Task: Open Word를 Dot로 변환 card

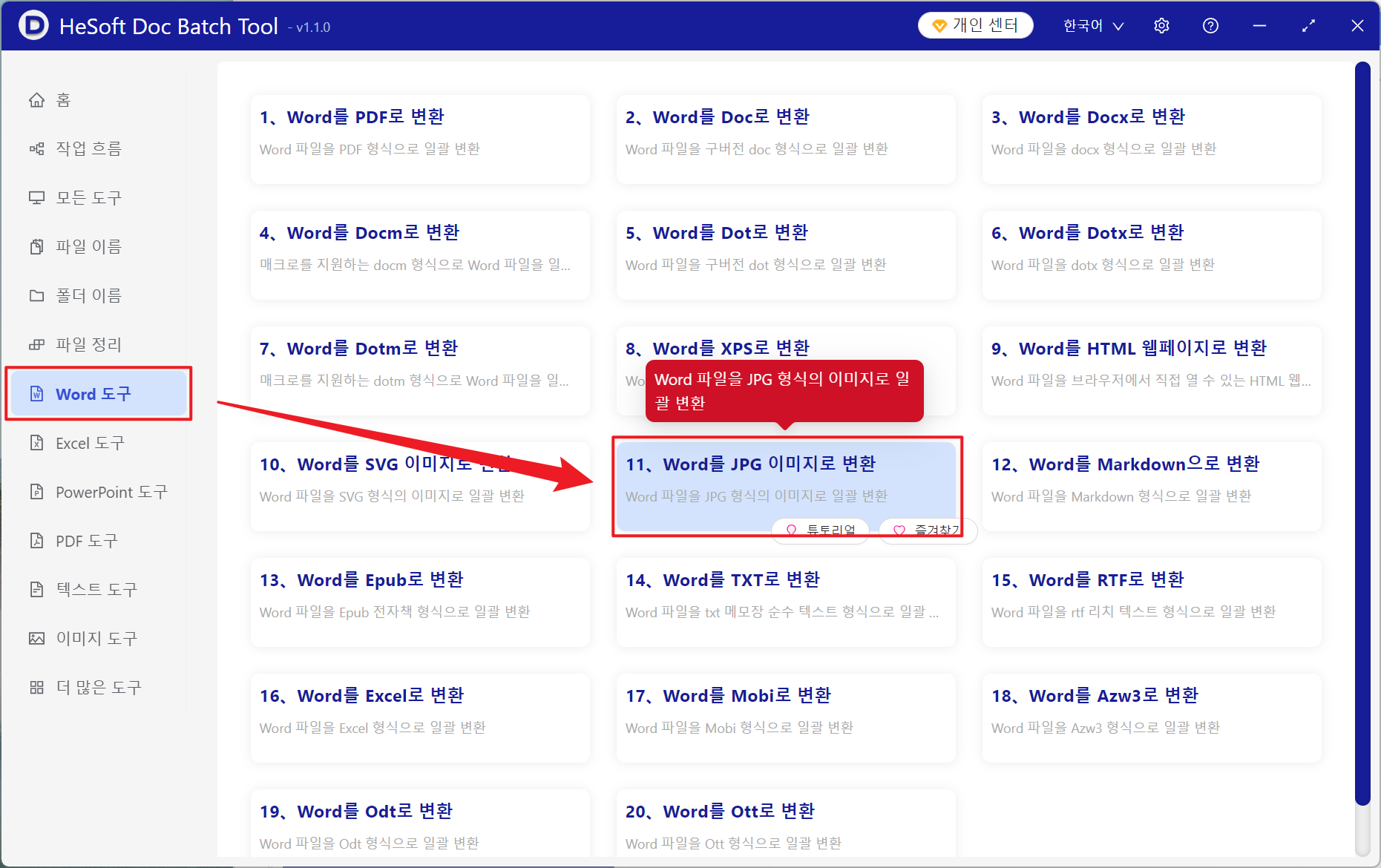Action: [x=786, y=254]
